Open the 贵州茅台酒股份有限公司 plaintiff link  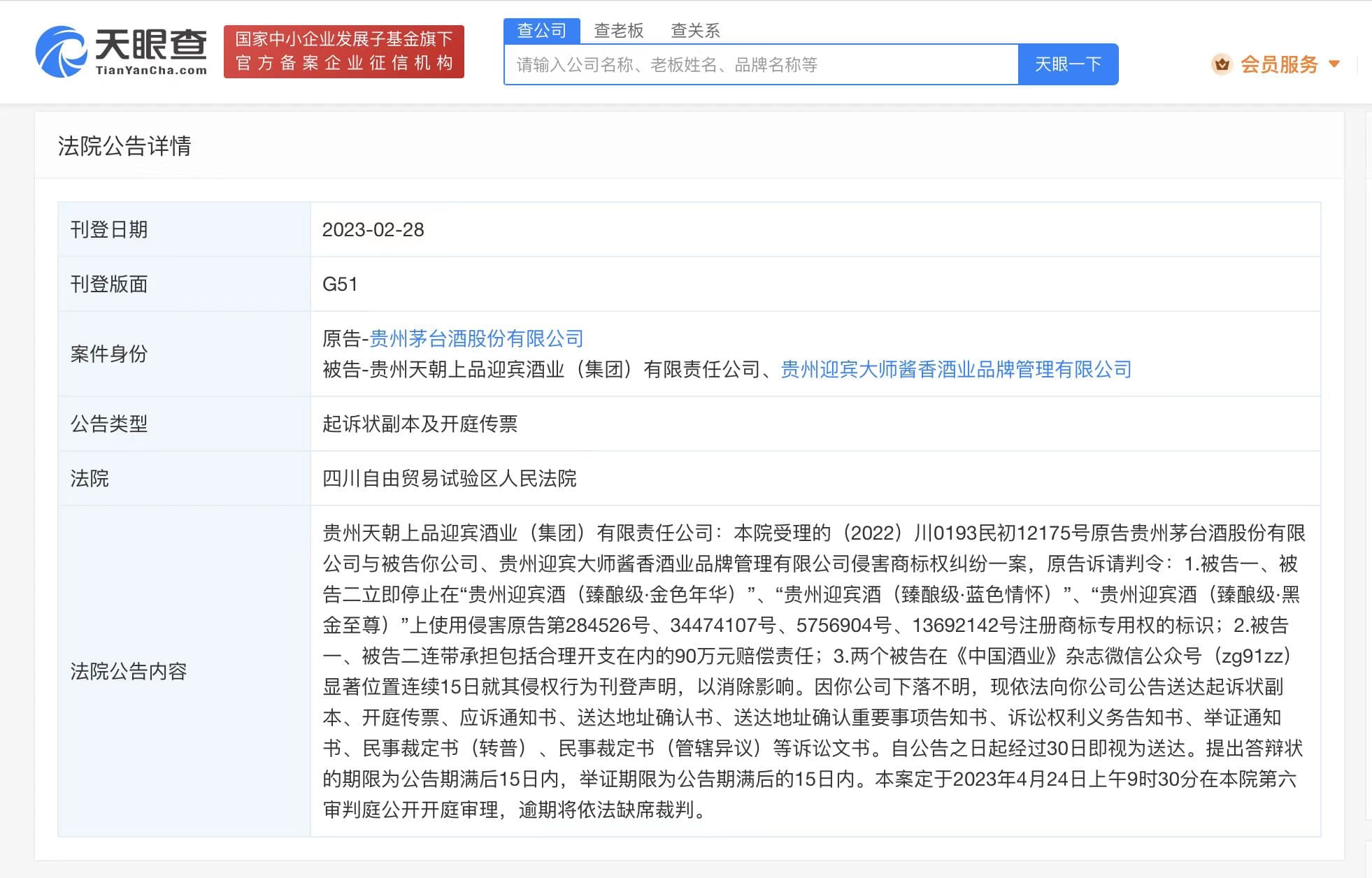click(476, 339)
